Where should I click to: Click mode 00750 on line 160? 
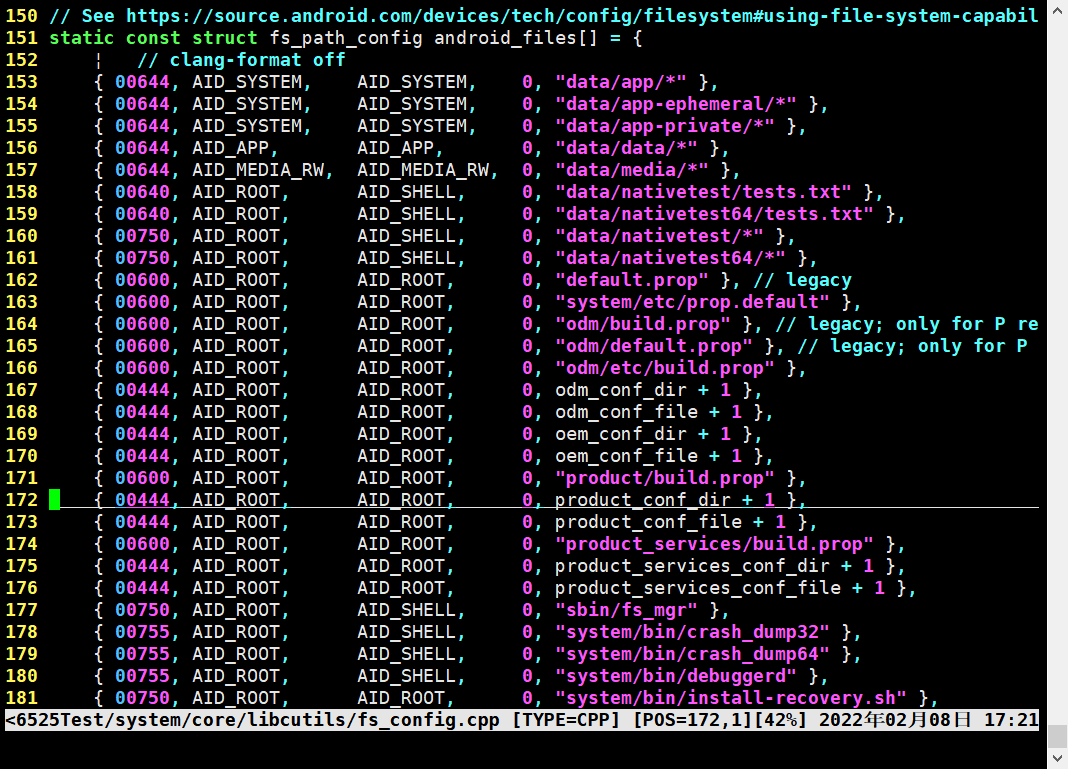pyautogui.click(x=142, y=236)
